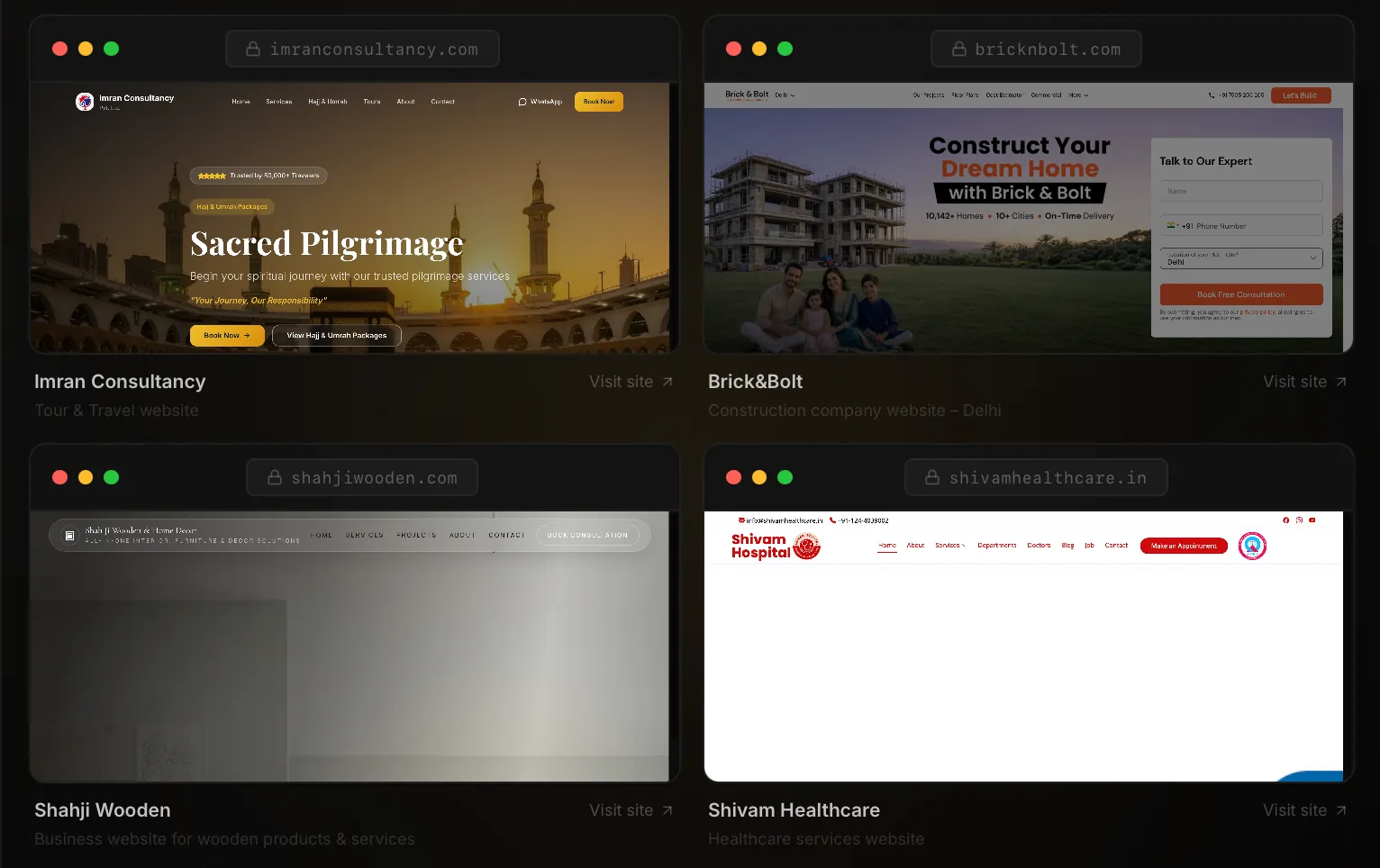Select Tours in the Imran Consultancy nav

pyautogui.click(x=372, y=102)
